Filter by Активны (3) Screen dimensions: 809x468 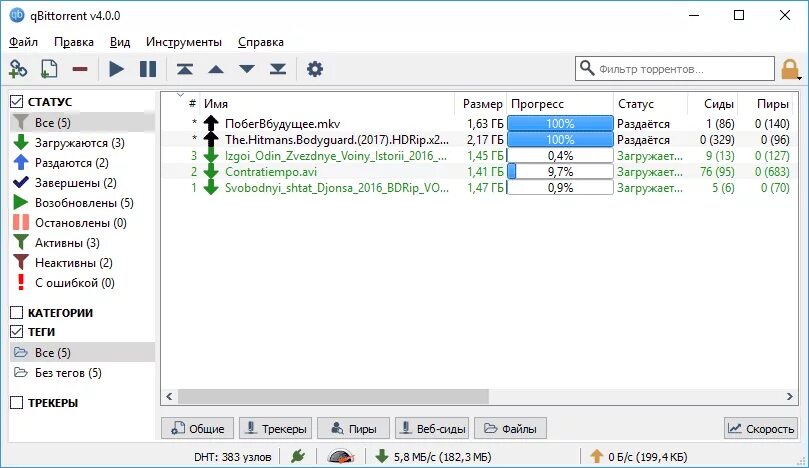(82, 243)
